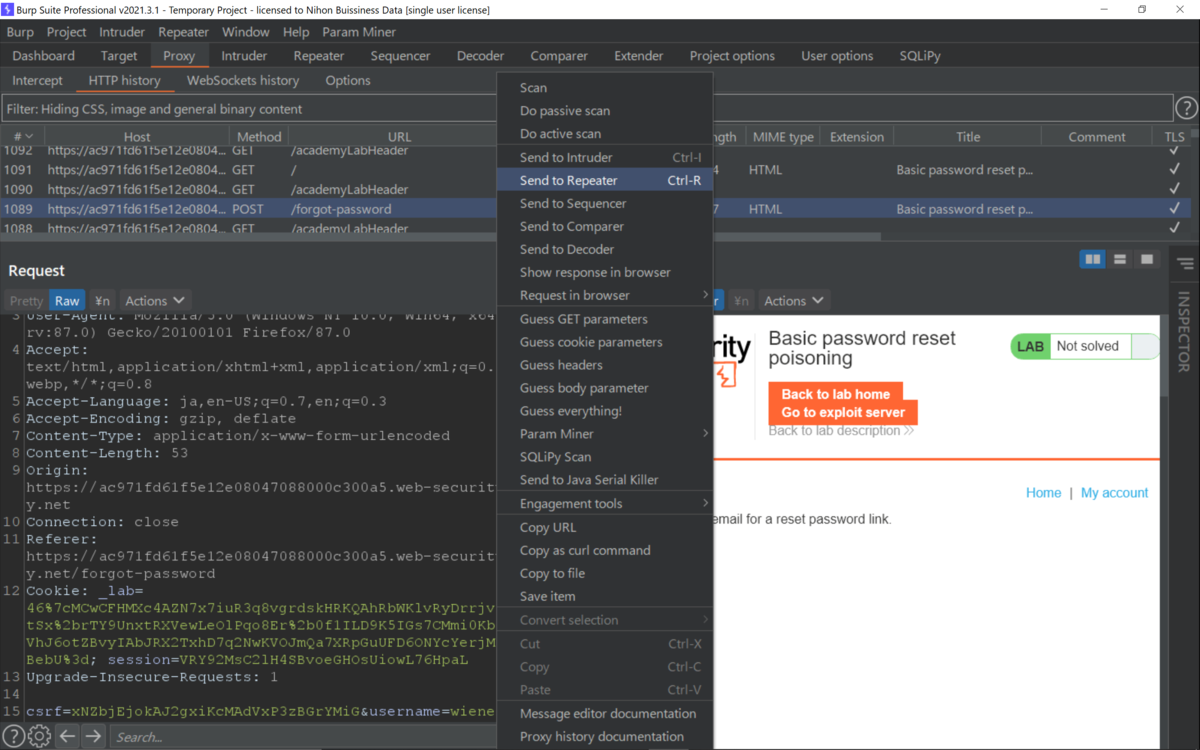The image size is (1200, 750).
Task: Expand the Engagement tools submenu
Action: [x=605, y=503]
